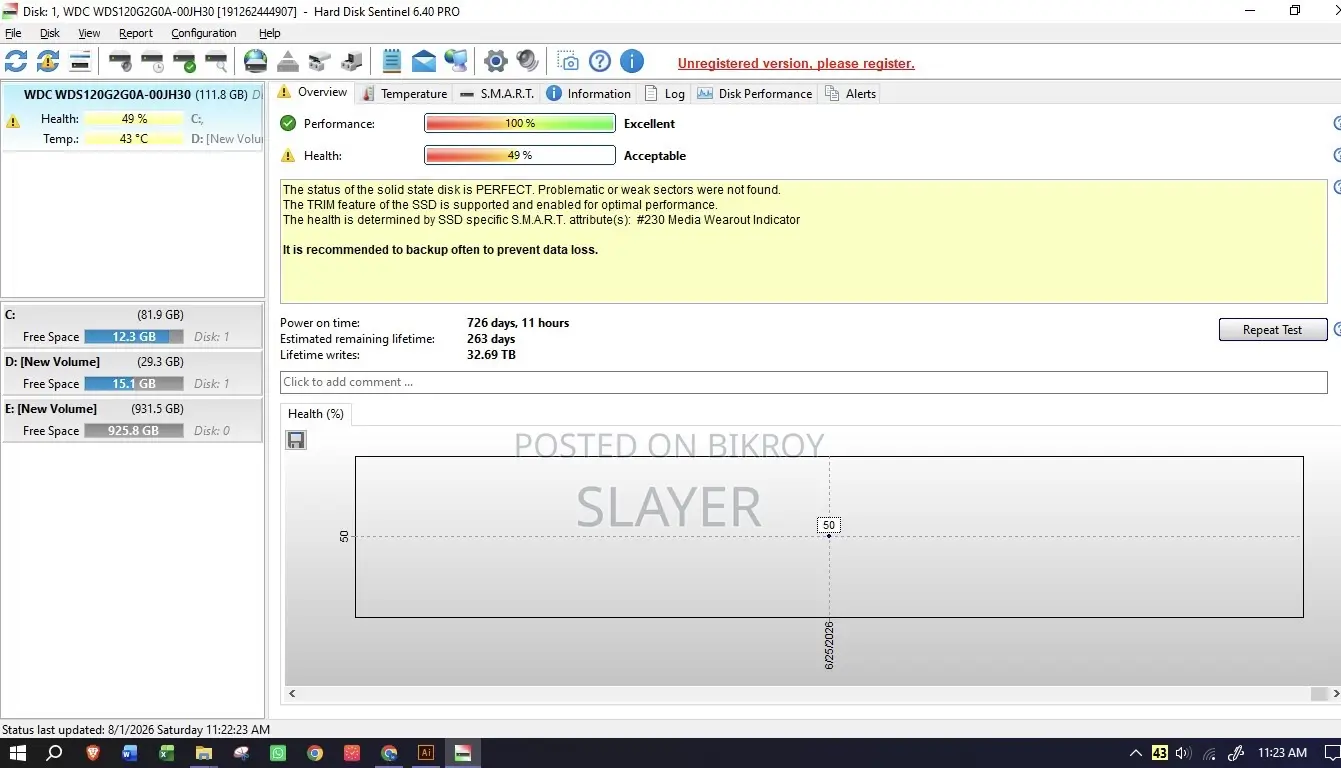The image size is (1341, 768).
Task: Expand hidden system tray icons chevron
Action: click(1136, 753)
